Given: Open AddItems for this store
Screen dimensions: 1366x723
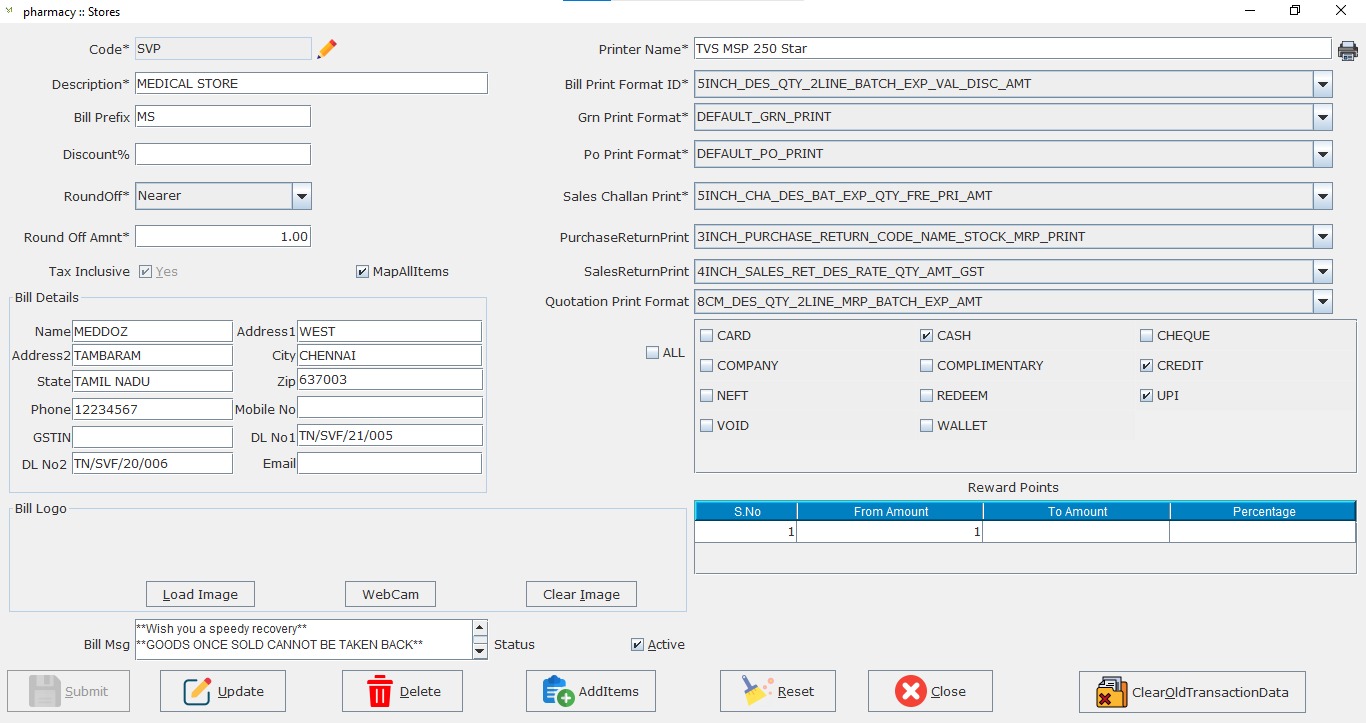Looking at the screenshot, I should 590,691.
